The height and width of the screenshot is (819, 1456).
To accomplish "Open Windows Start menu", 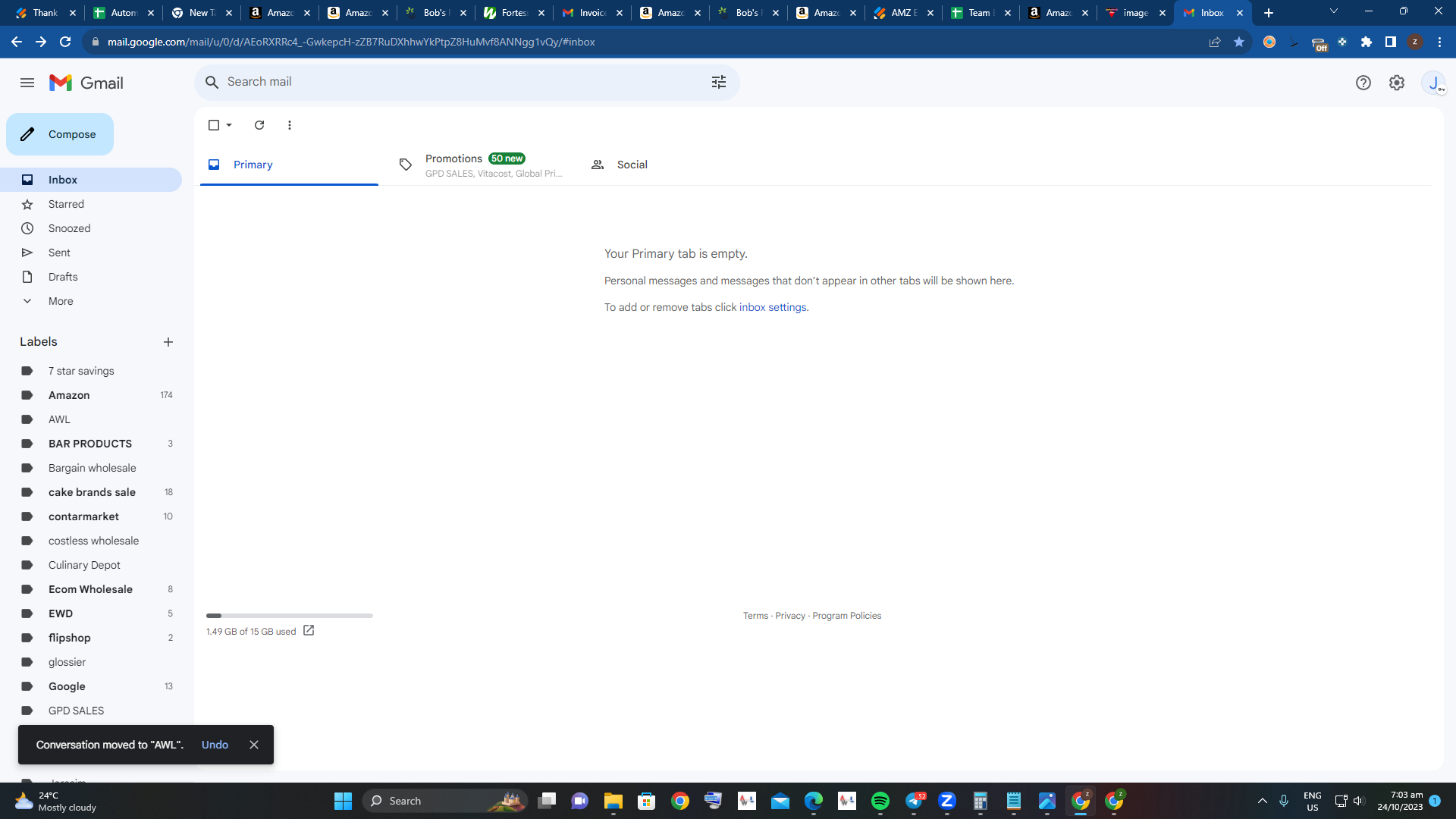I will [344, 801].
